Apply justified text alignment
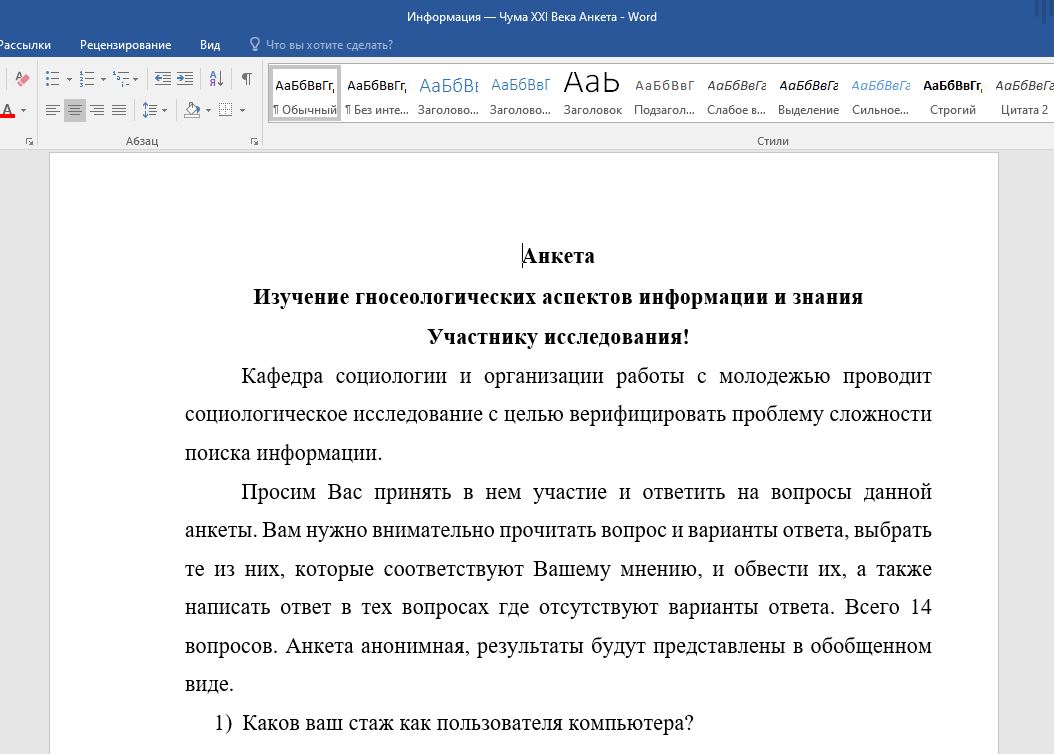 119,110
